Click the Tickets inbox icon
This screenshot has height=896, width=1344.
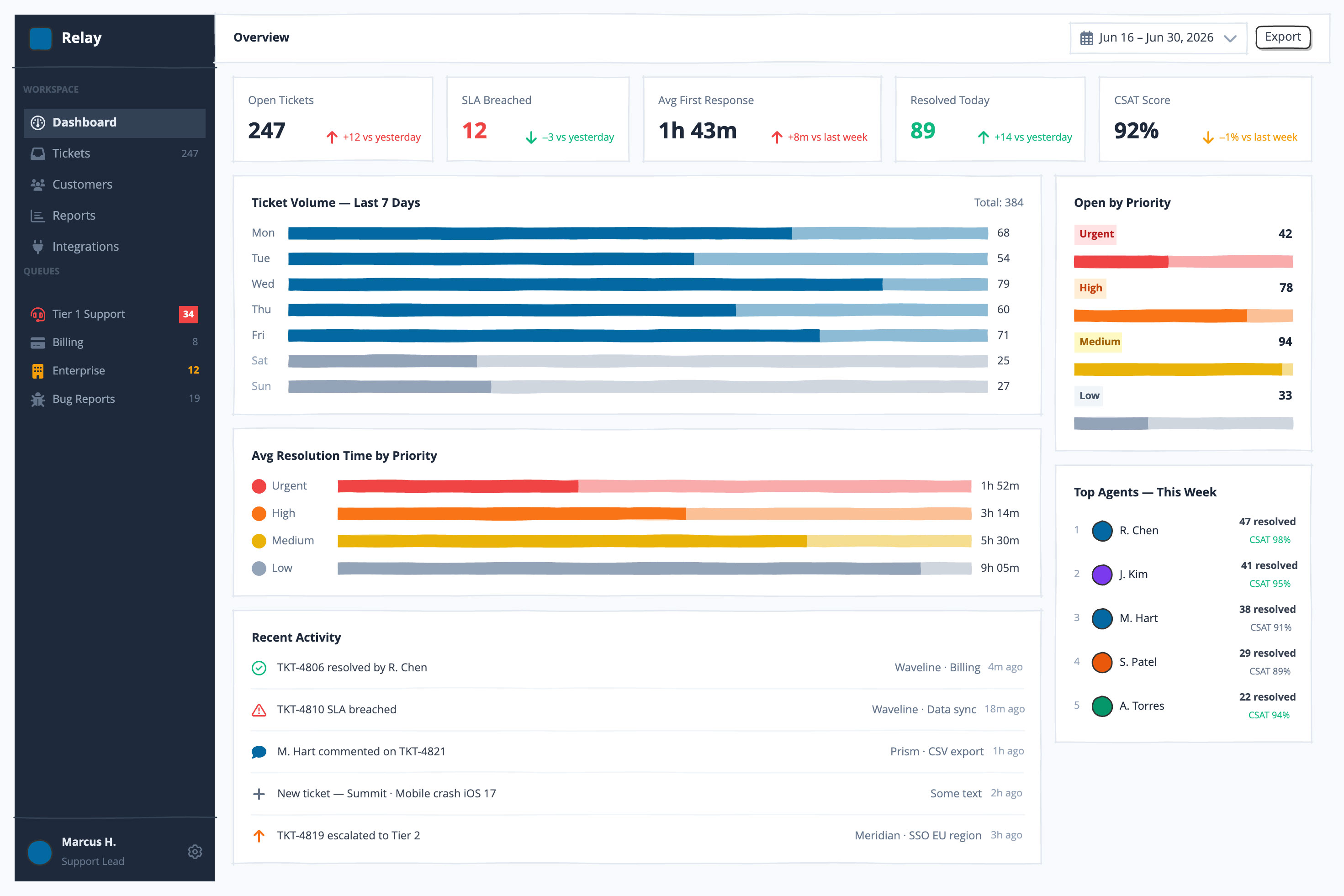point(38,153)
